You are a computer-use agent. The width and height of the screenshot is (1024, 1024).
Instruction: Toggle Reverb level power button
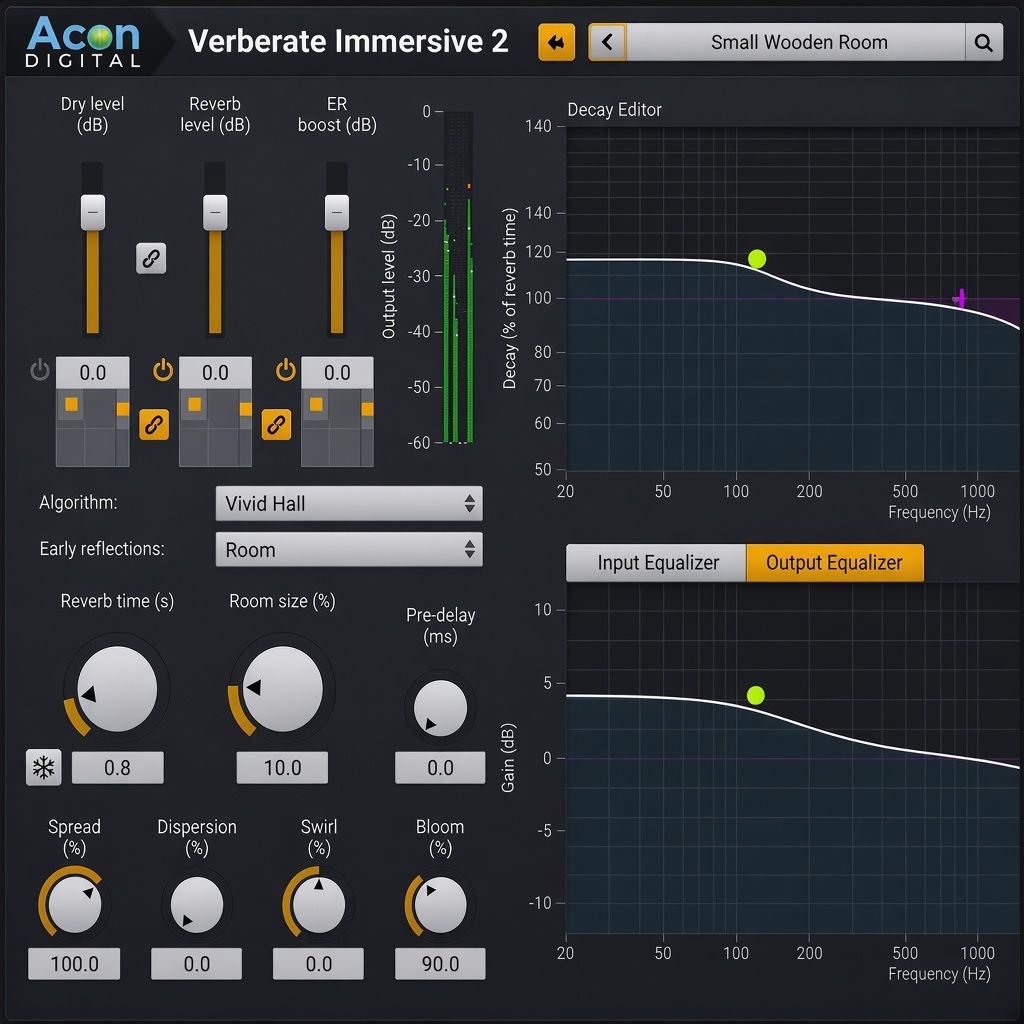click(x=163, y=370)
